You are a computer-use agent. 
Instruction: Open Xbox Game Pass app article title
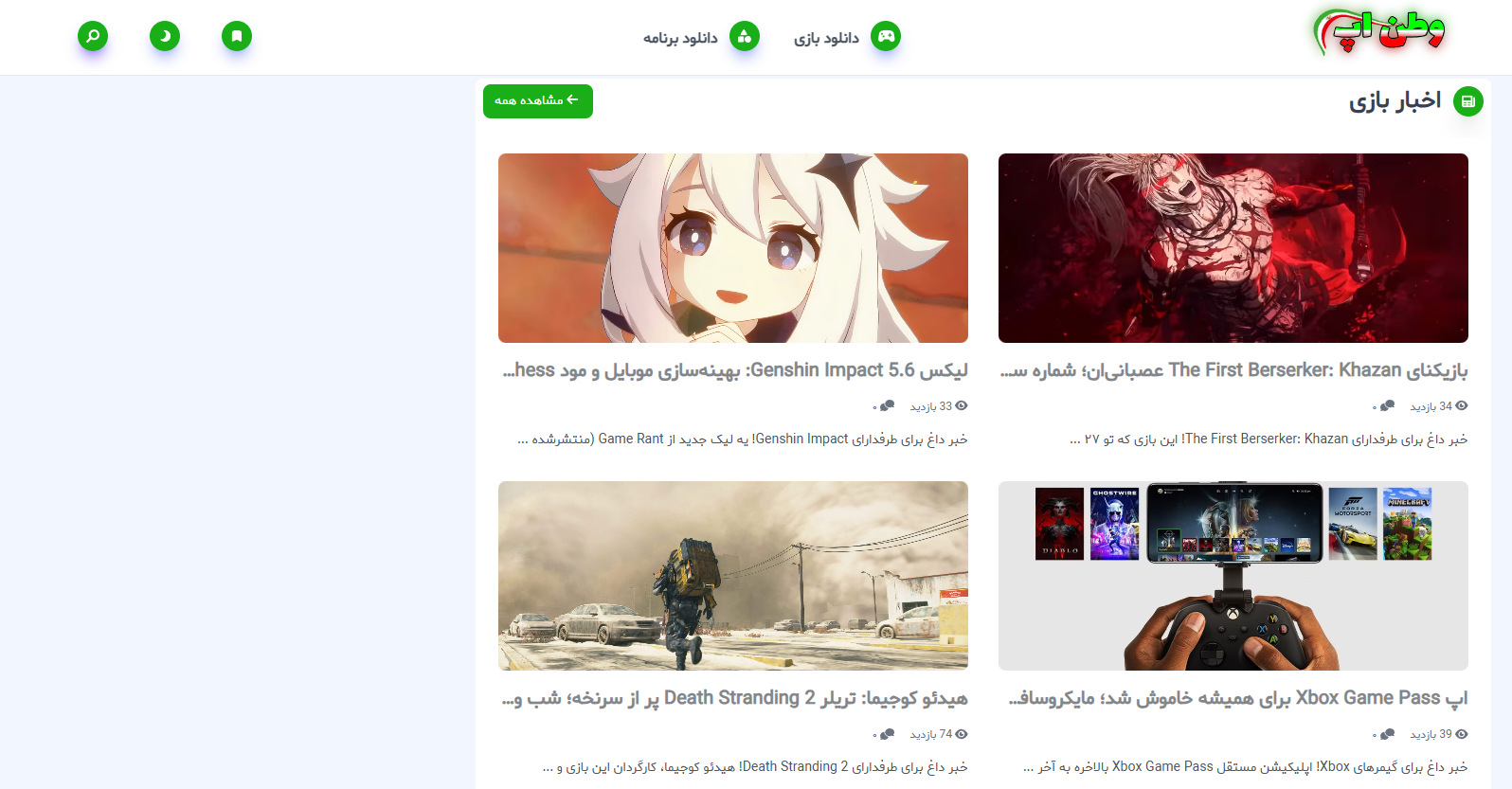coord(1238,698)
